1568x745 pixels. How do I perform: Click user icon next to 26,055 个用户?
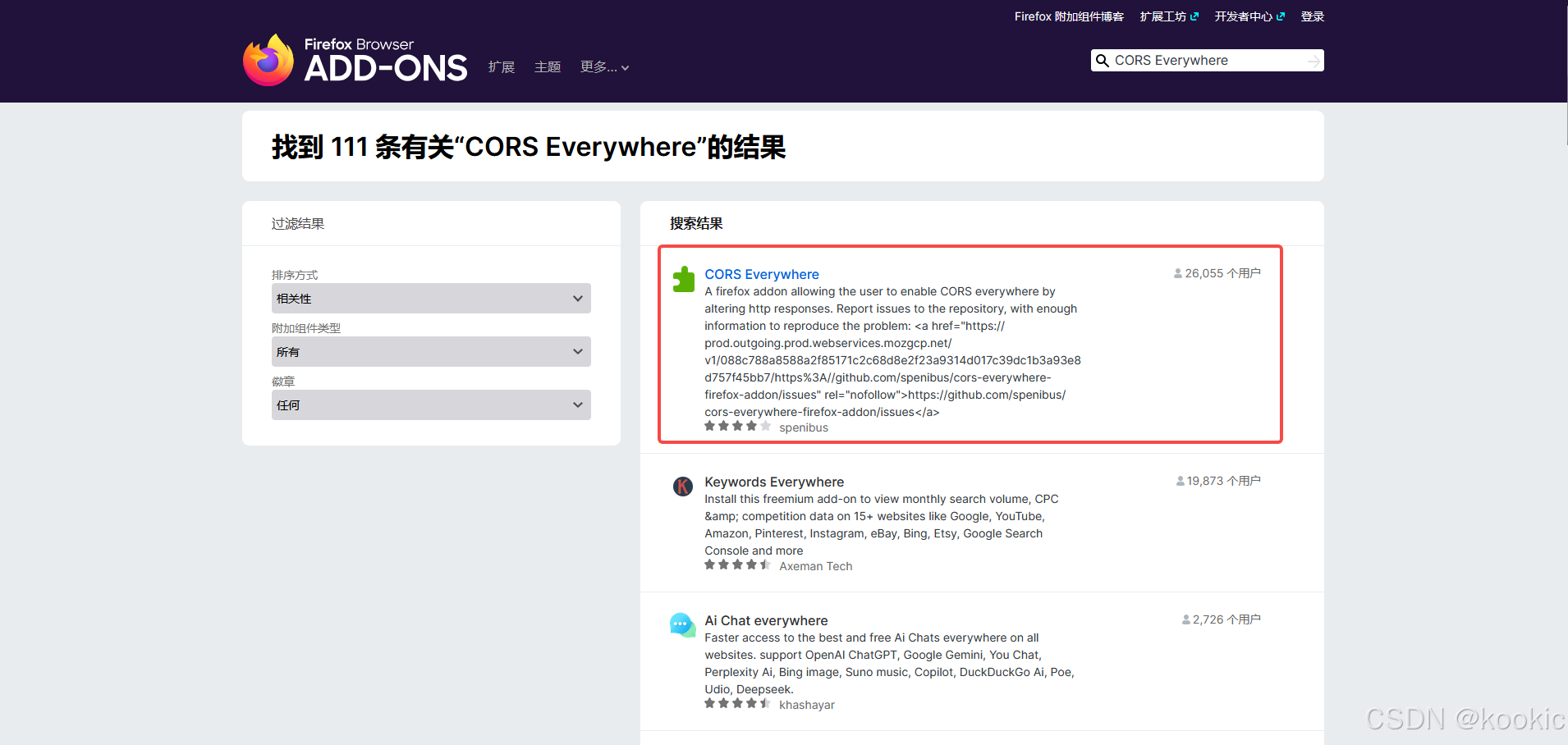pos(1178,273)
